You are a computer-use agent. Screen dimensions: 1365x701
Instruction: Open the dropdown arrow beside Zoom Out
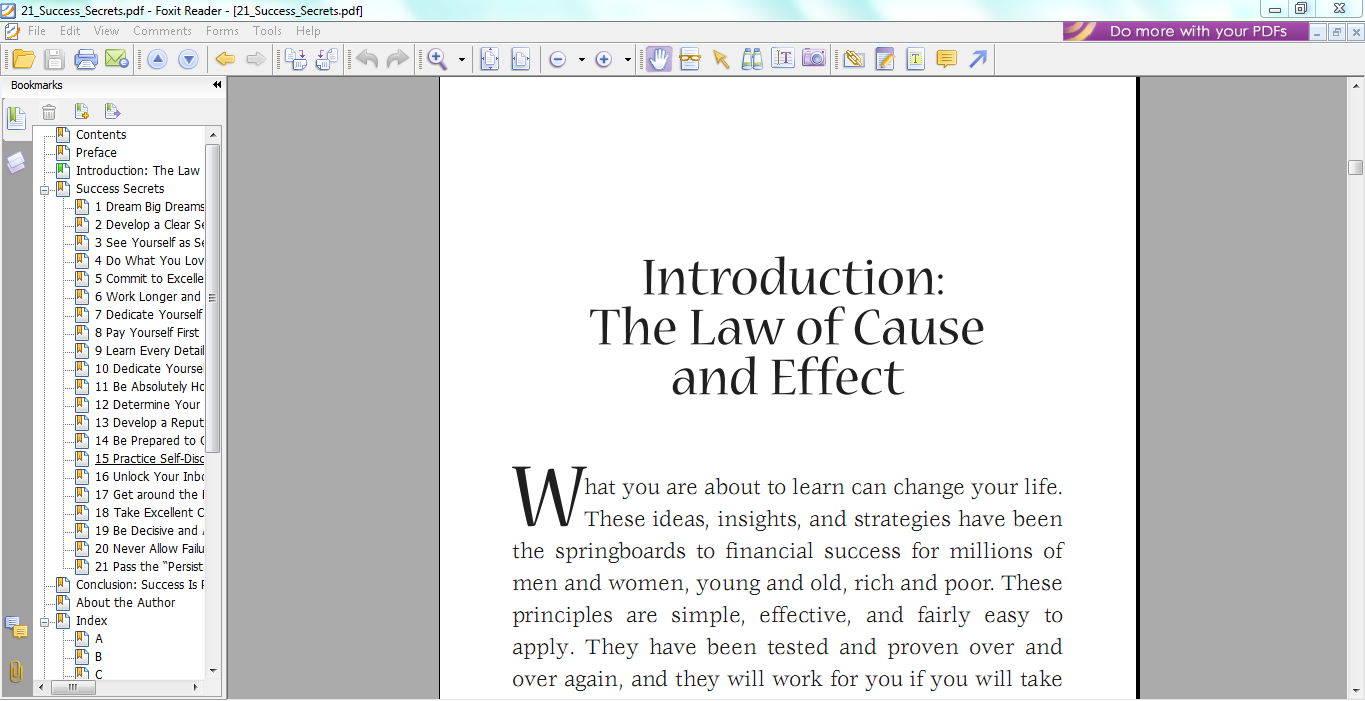pos(581,60)
